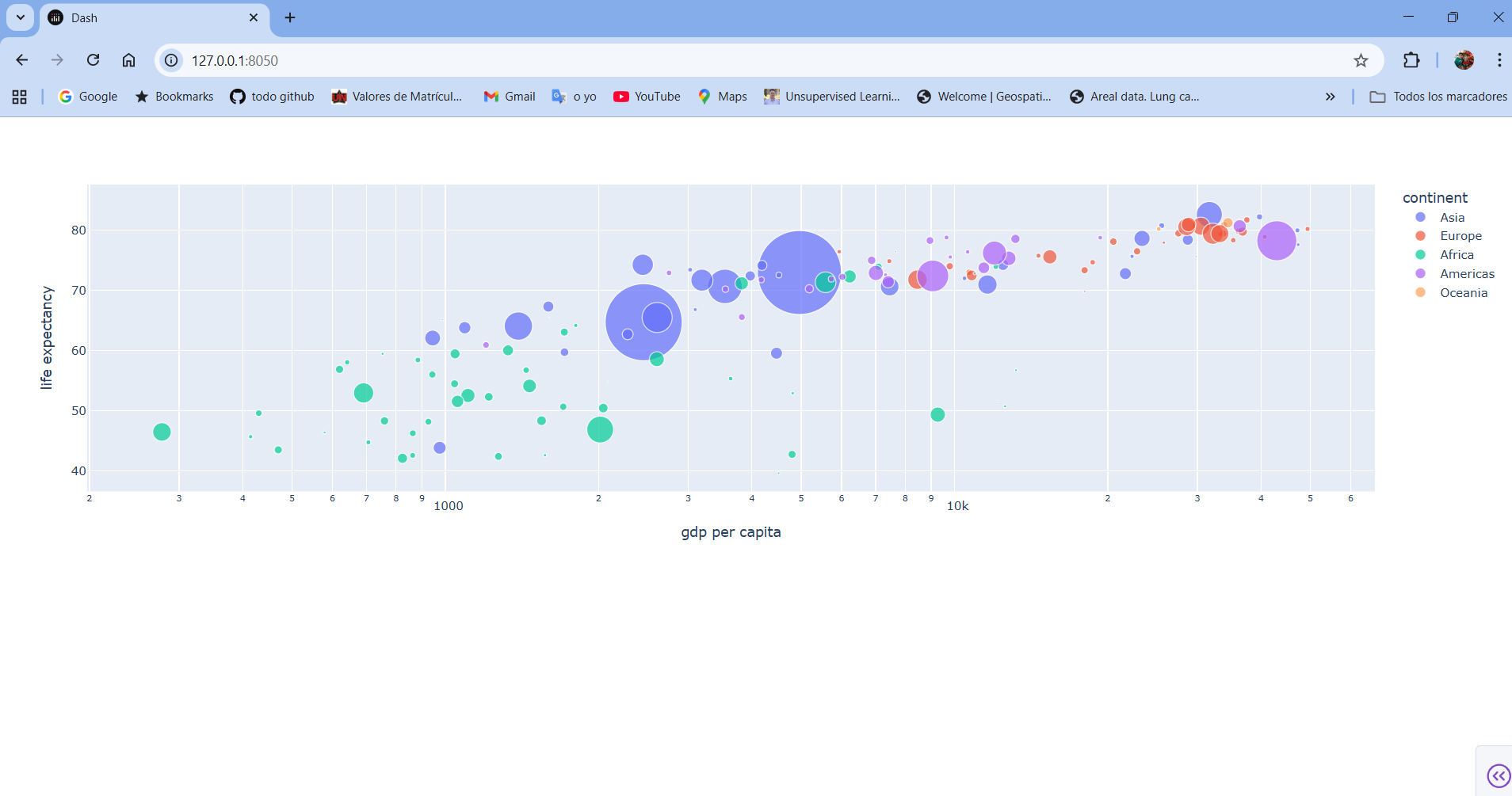
Task: Open the browser extensions puzzle icon
Action: click(1411, 60)
